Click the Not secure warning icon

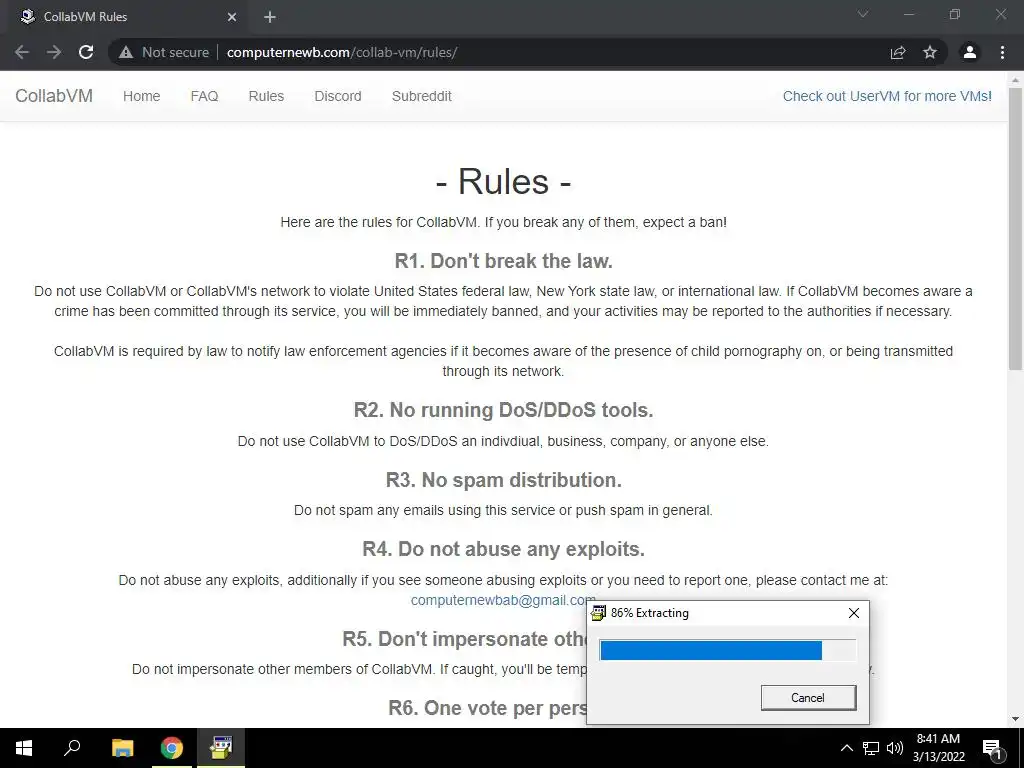(x=126, y=52)
